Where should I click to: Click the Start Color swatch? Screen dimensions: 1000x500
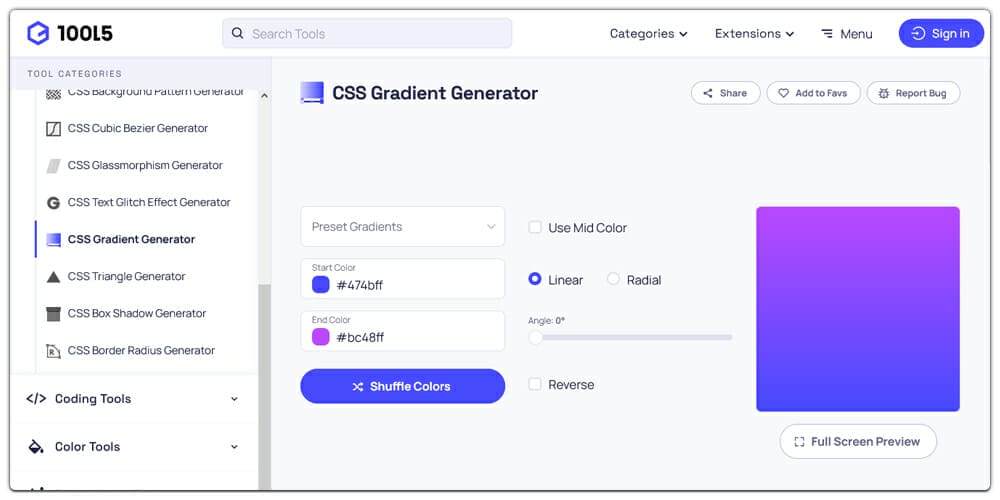tap(320, 284)
